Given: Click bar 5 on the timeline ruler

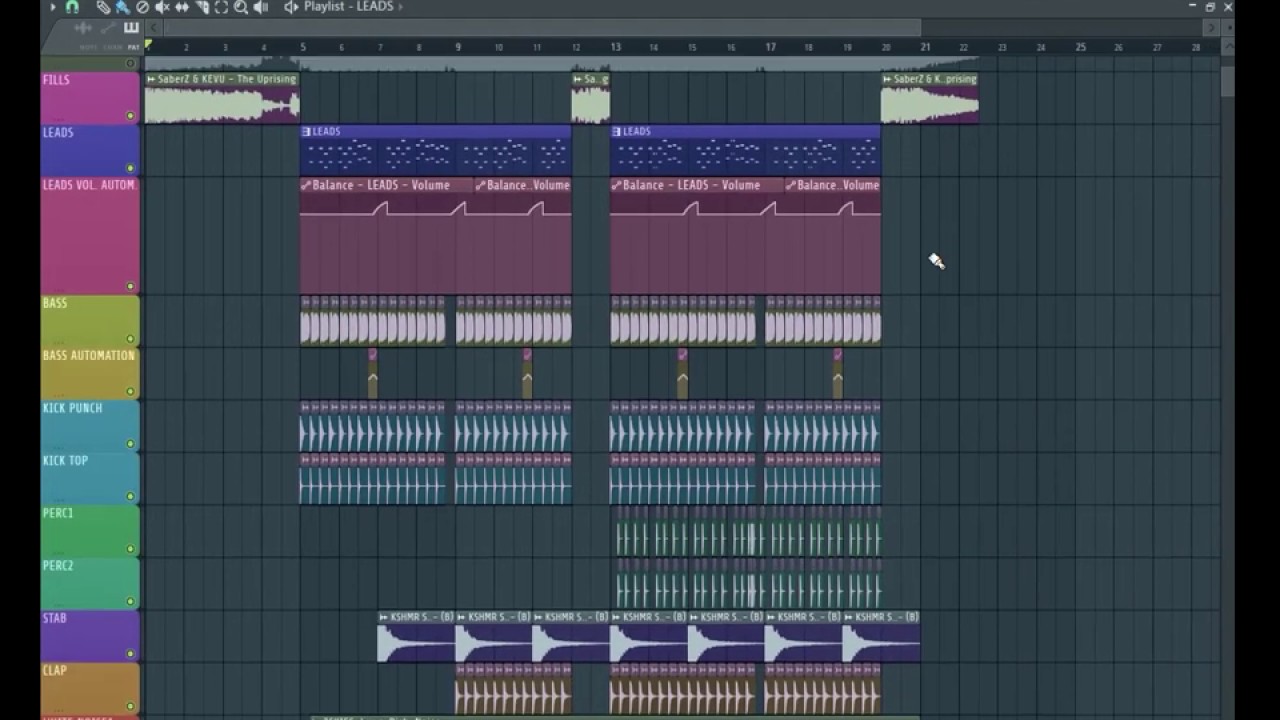Looking at the screenshot, I should pyautogui.click(x=303, y=47).
